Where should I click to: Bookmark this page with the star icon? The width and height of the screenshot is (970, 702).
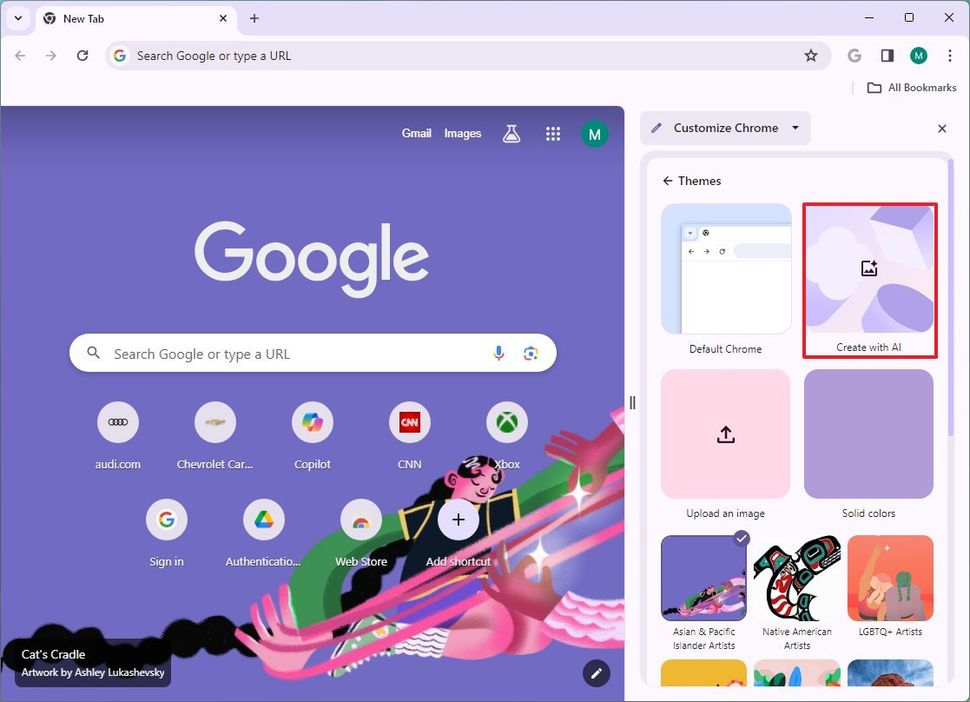811,56
